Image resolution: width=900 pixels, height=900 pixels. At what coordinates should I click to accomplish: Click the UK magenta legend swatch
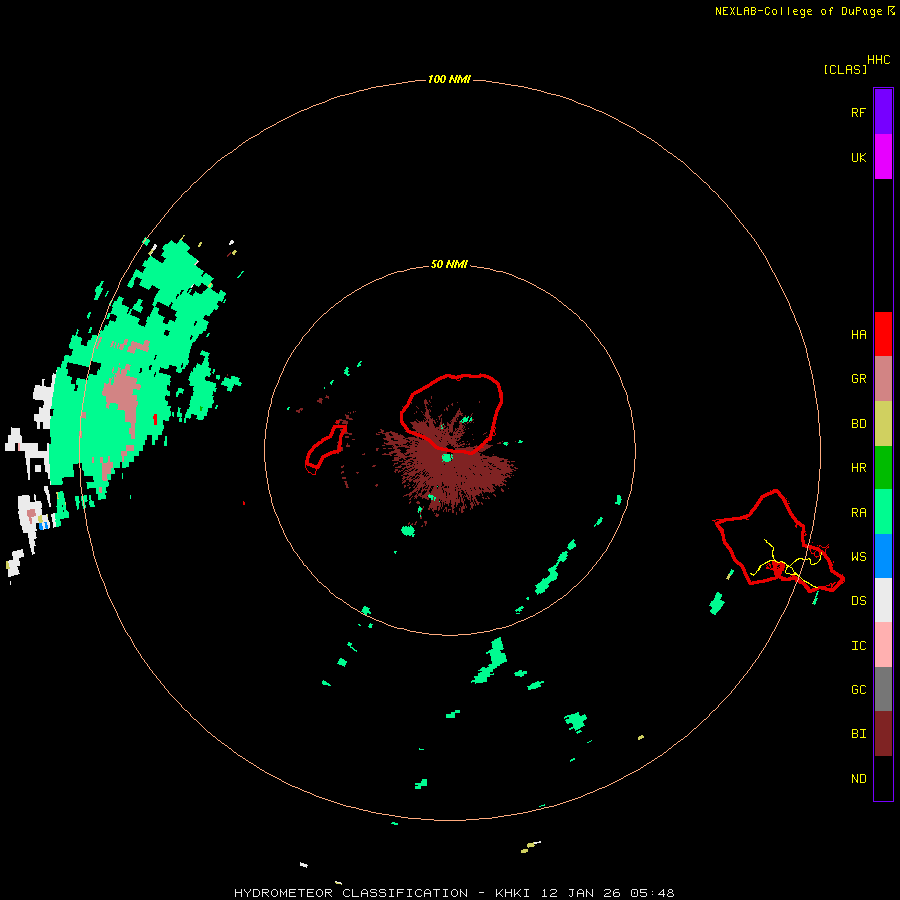pyautogui.click(x=883, y=157)
